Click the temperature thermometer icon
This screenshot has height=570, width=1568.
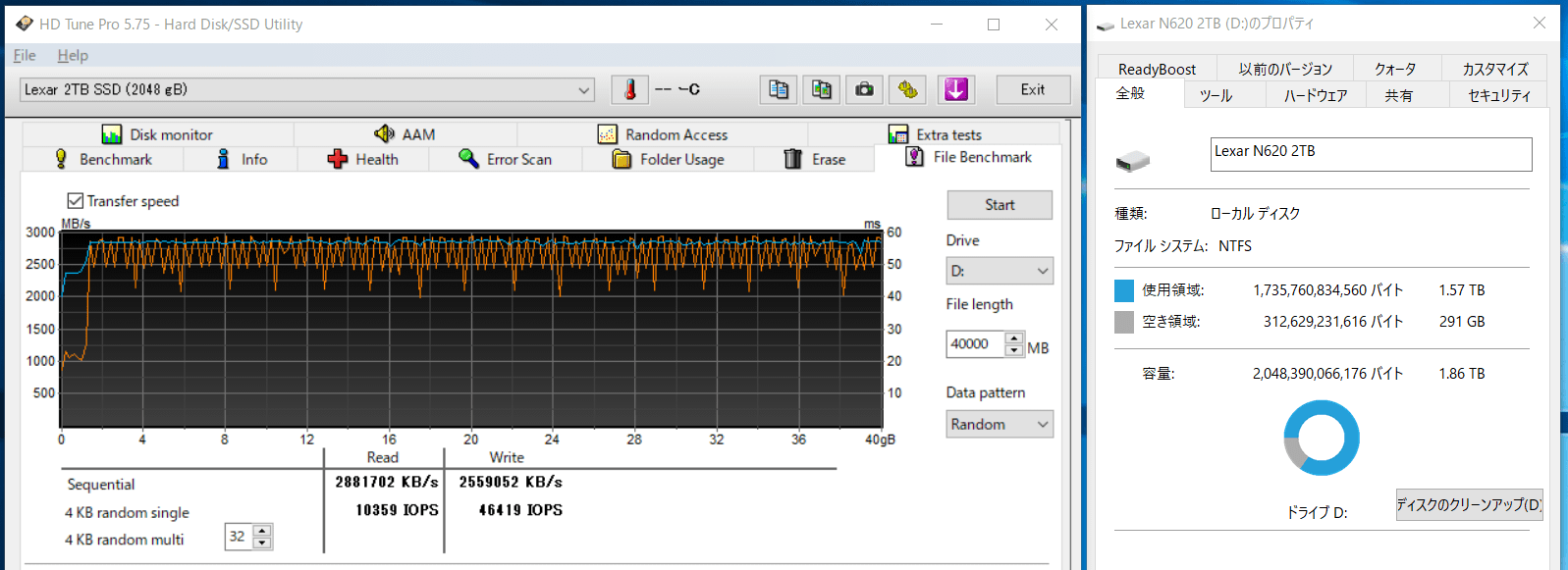click(x=630, y=89)
